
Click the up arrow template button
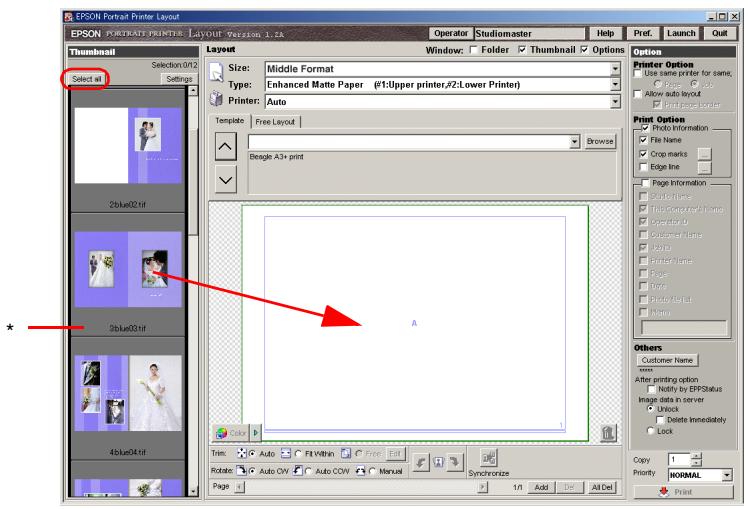tap(225, 146)
